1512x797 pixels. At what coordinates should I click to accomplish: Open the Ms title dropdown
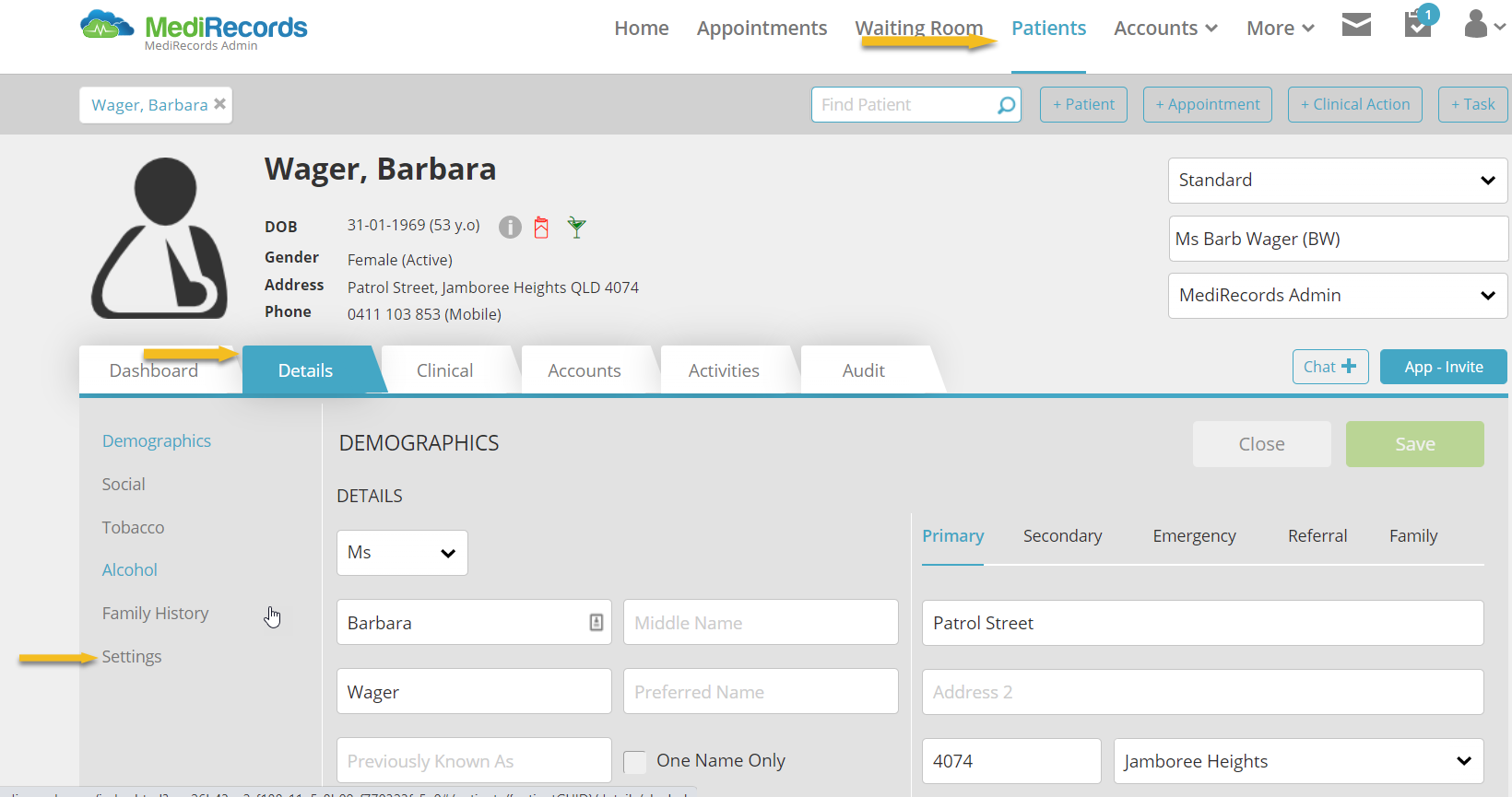tap(402, 553)
